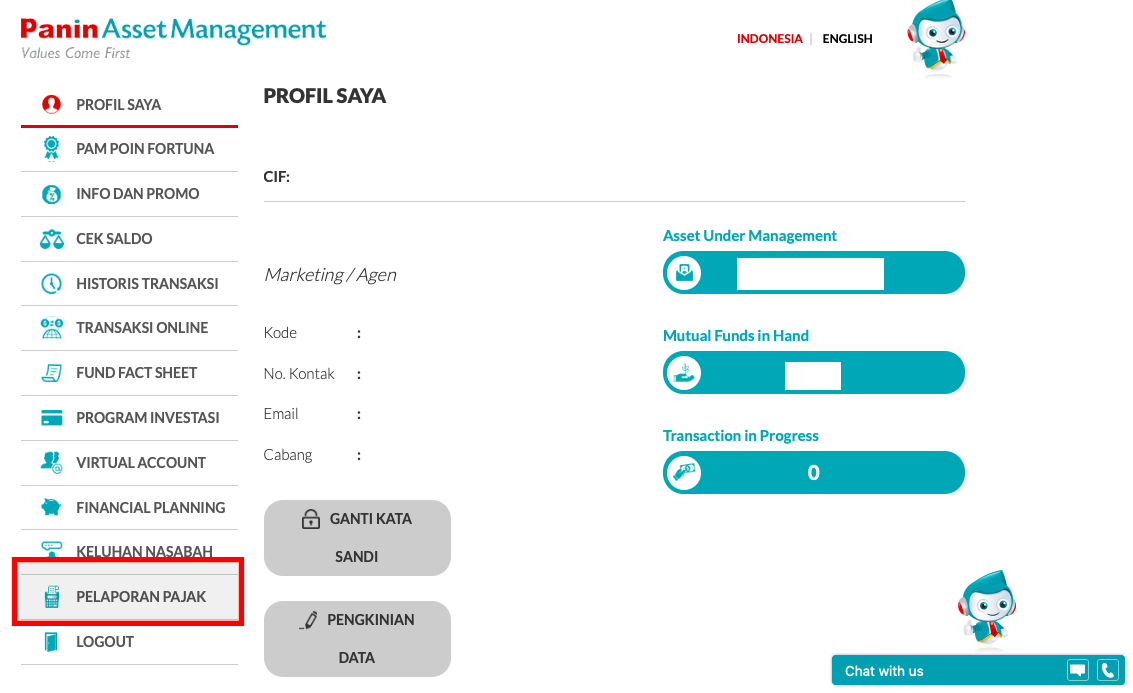Image resolution: width=1133 pixels, height=693 pixels.
Task: Open the Keluhan Nasabah menu
Action: pyautogui.click(x=144, y=552)
